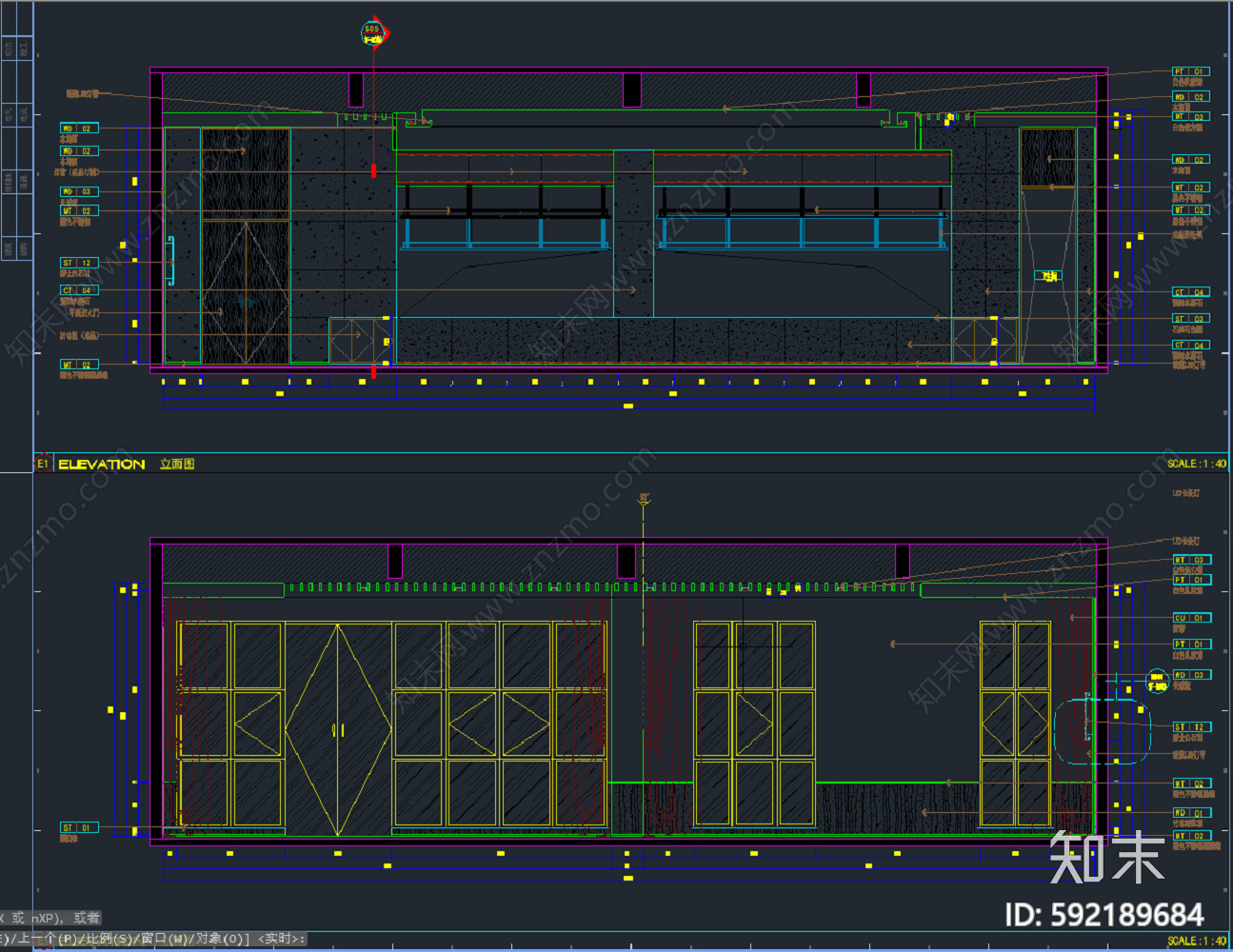The image size is (1233, 952).
Task: Select the ST 03 material tag
Action: click(x=1190, y=319)
